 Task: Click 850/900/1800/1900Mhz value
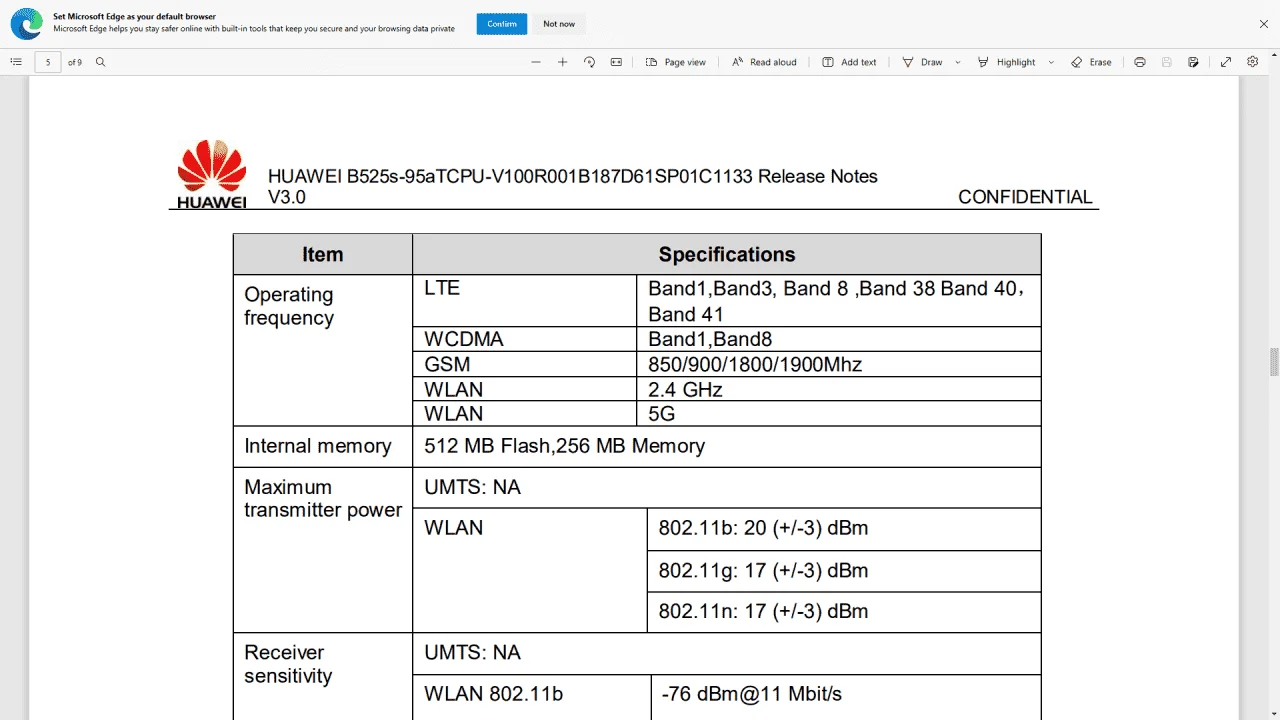click(755, 364)
